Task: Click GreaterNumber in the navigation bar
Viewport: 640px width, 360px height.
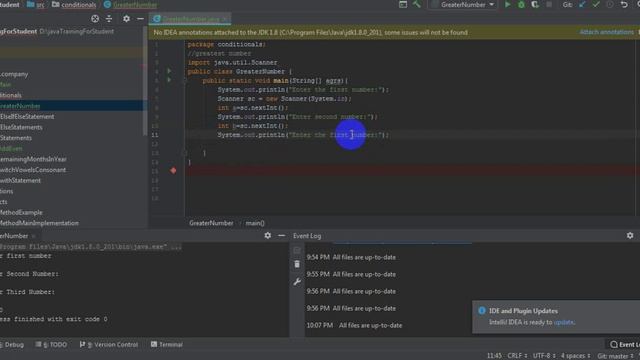Action: 131,4
